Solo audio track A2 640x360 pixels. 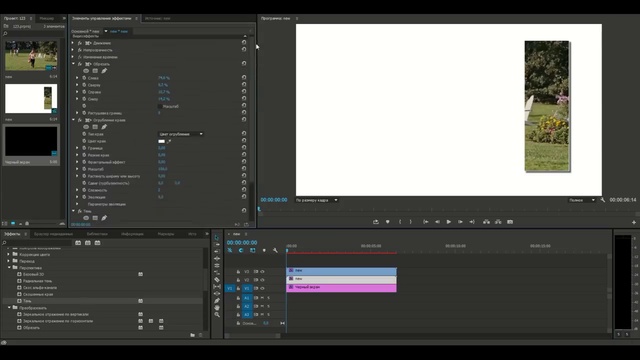click(268, 306)
